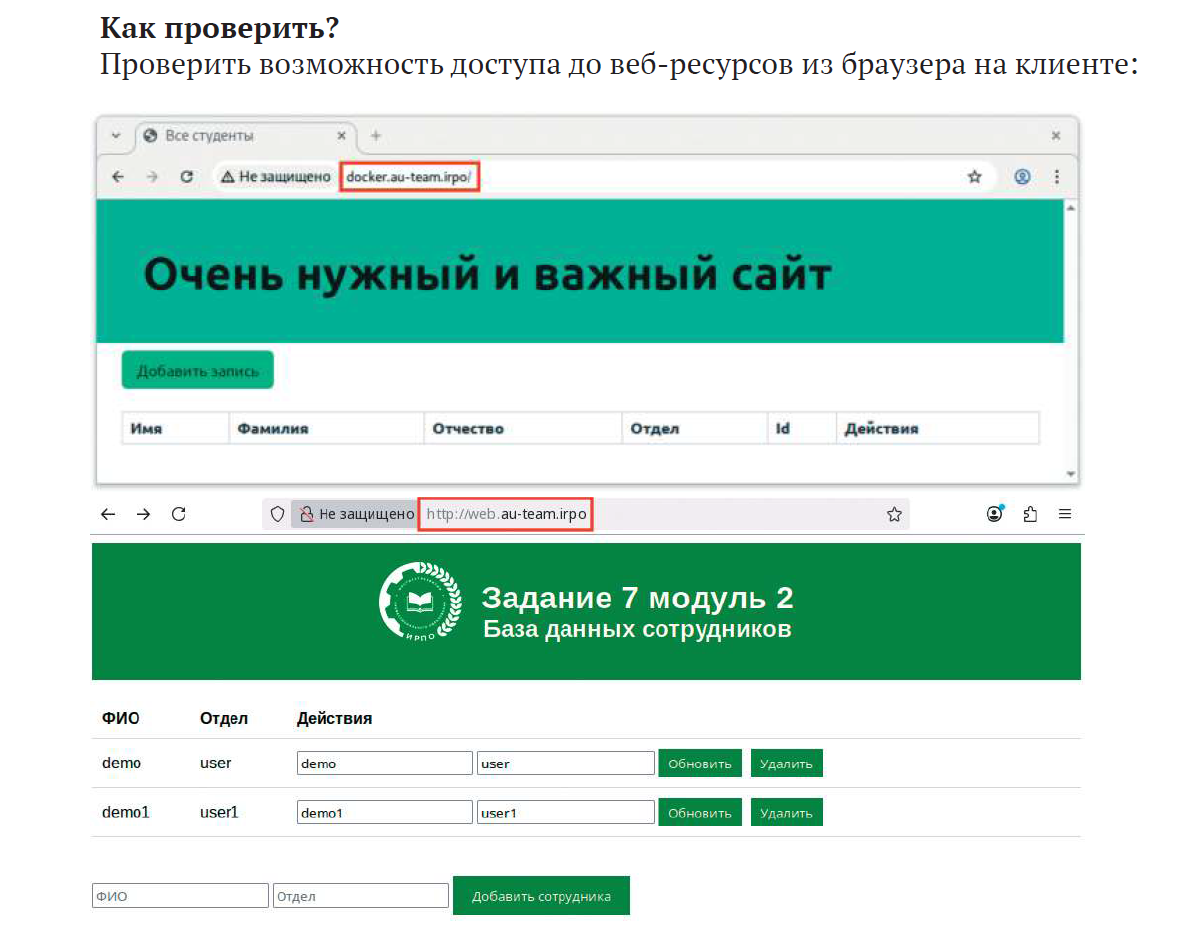Click the ИРПО logo in the green banner
This screenshot has width=1204, height=936.
click(x=420, y=601)
